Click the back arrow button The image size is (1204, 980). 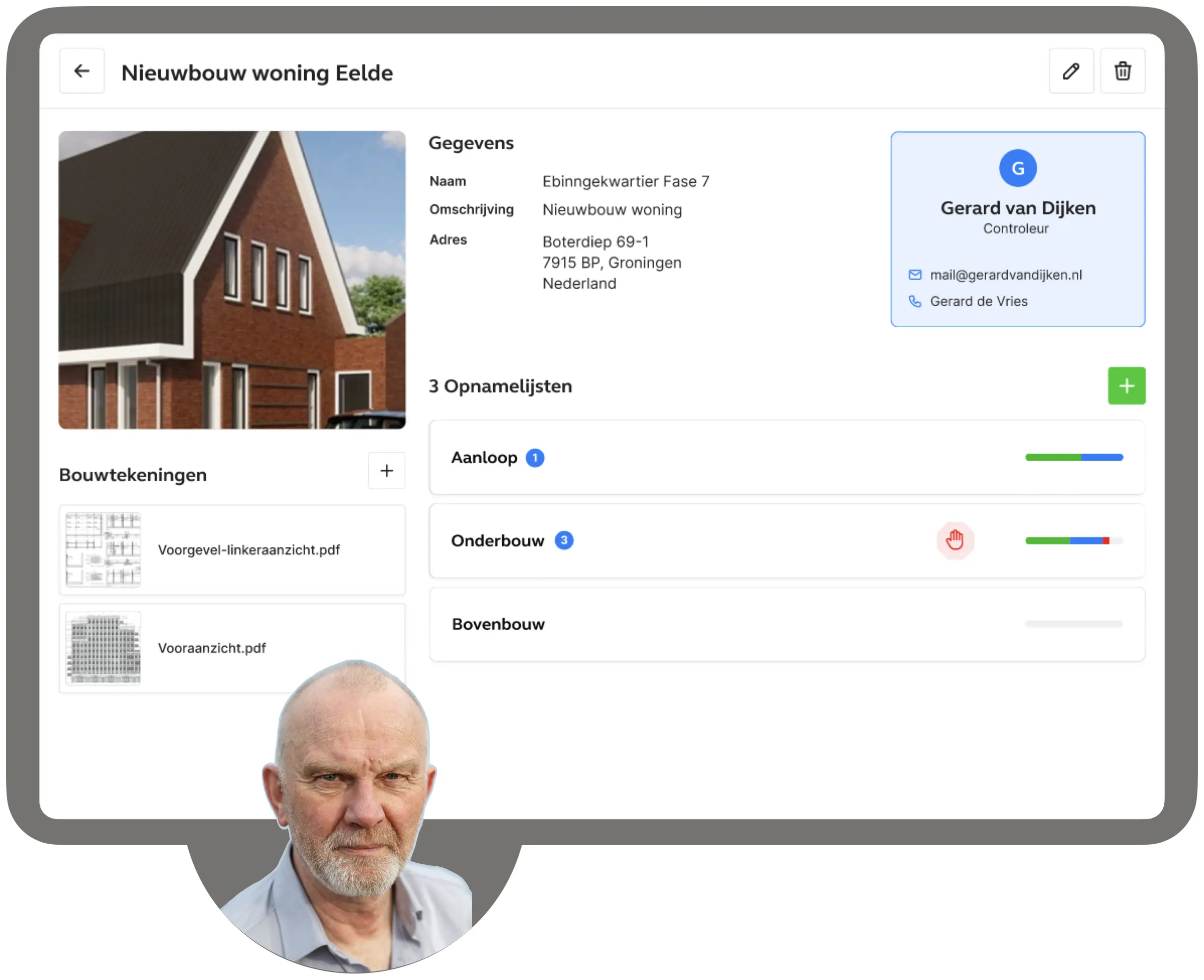click(x=82, y=71)
